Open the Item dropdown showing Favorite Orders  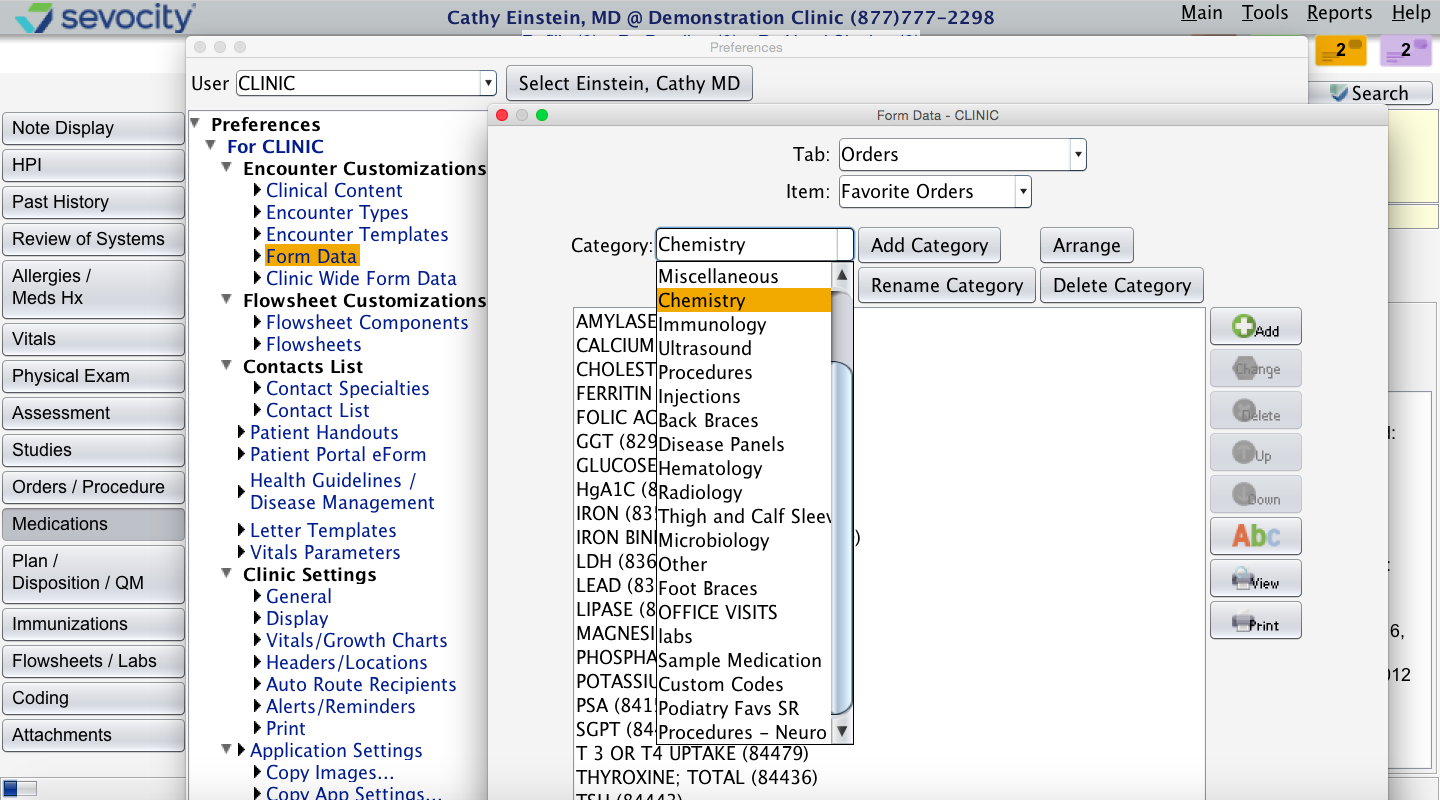pos(935,192)
